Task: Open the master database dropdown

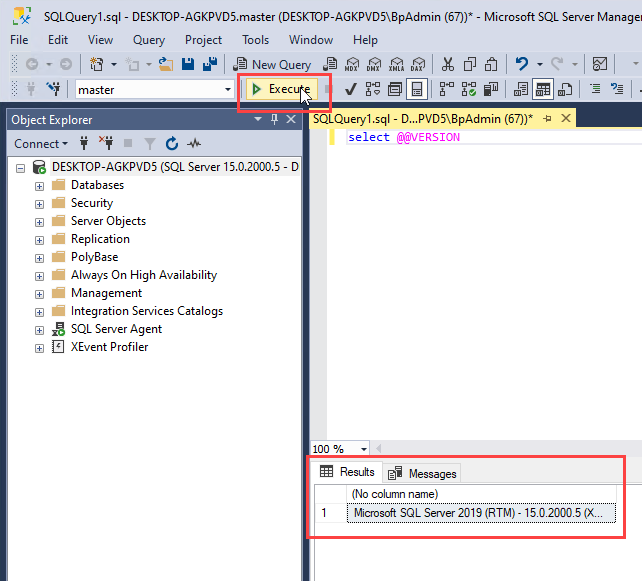Action: click(228, 89)
